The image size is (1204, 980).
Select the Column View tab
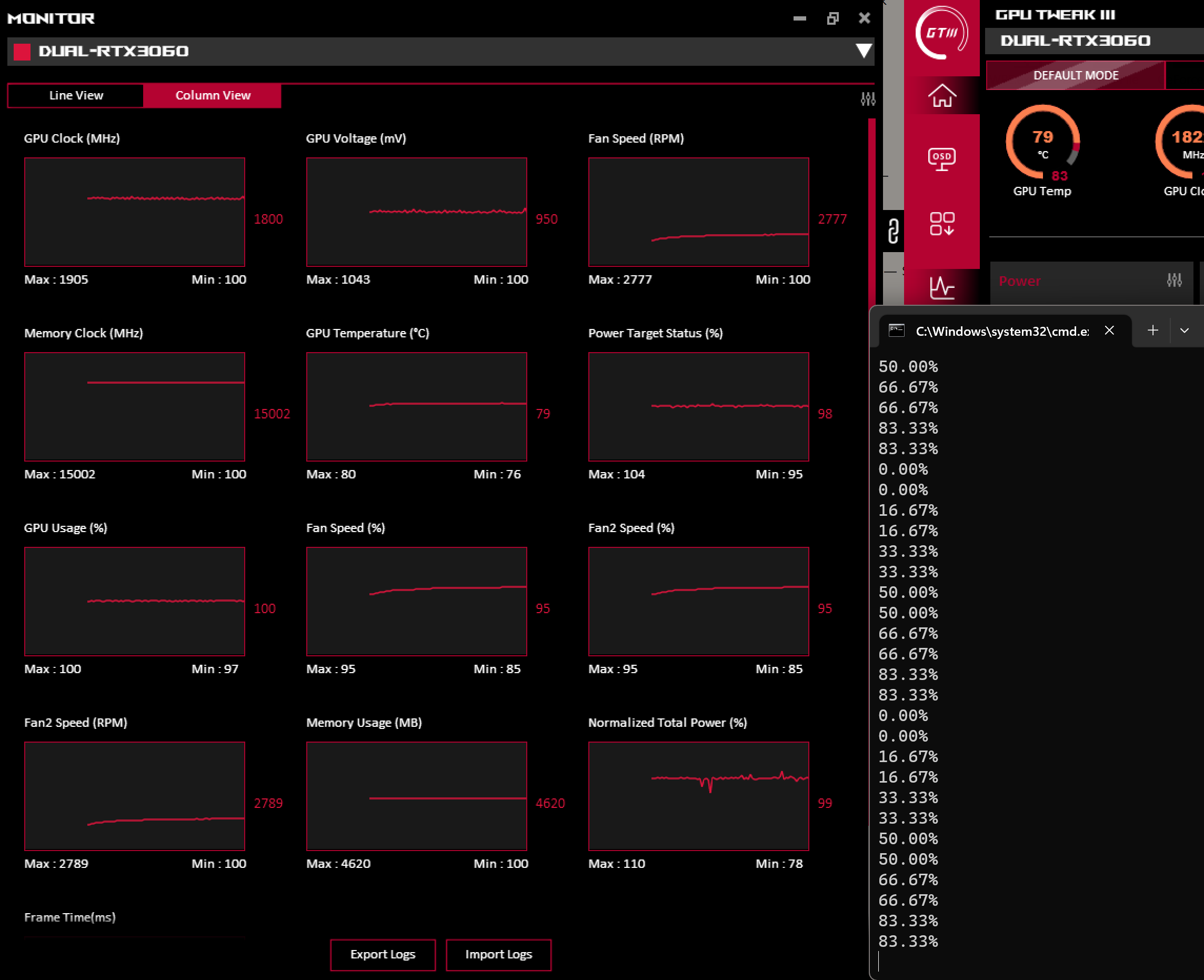(x=212, y=95)
